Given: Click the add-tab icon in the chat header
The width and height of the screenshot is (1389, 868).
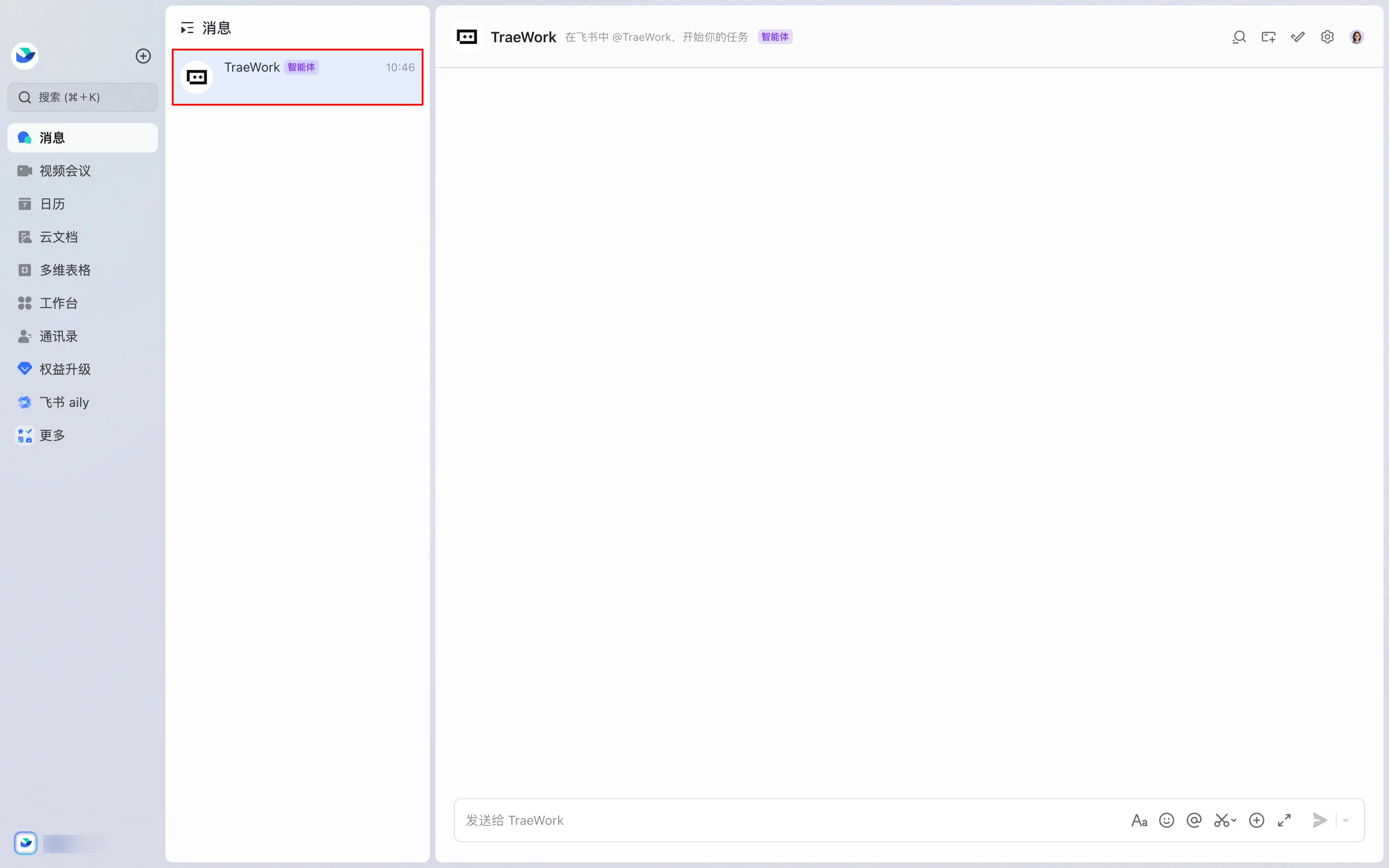Looking at the screenshot, I should [x=1269, y=37].
